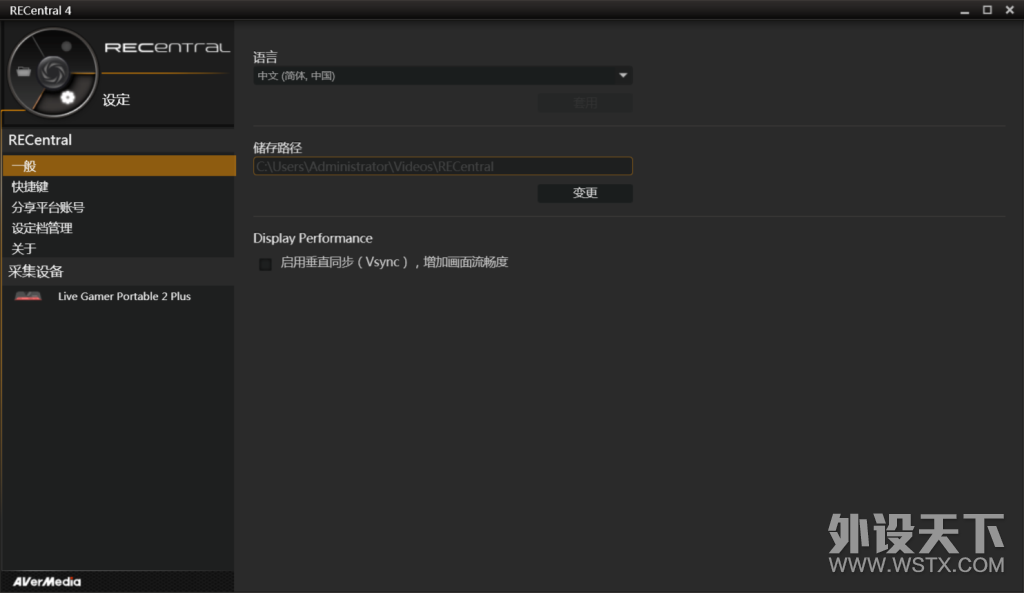The image size is (1024, 593).
Task: Click the RECentral section header in sidebar
Action: (x=40, y=140)
